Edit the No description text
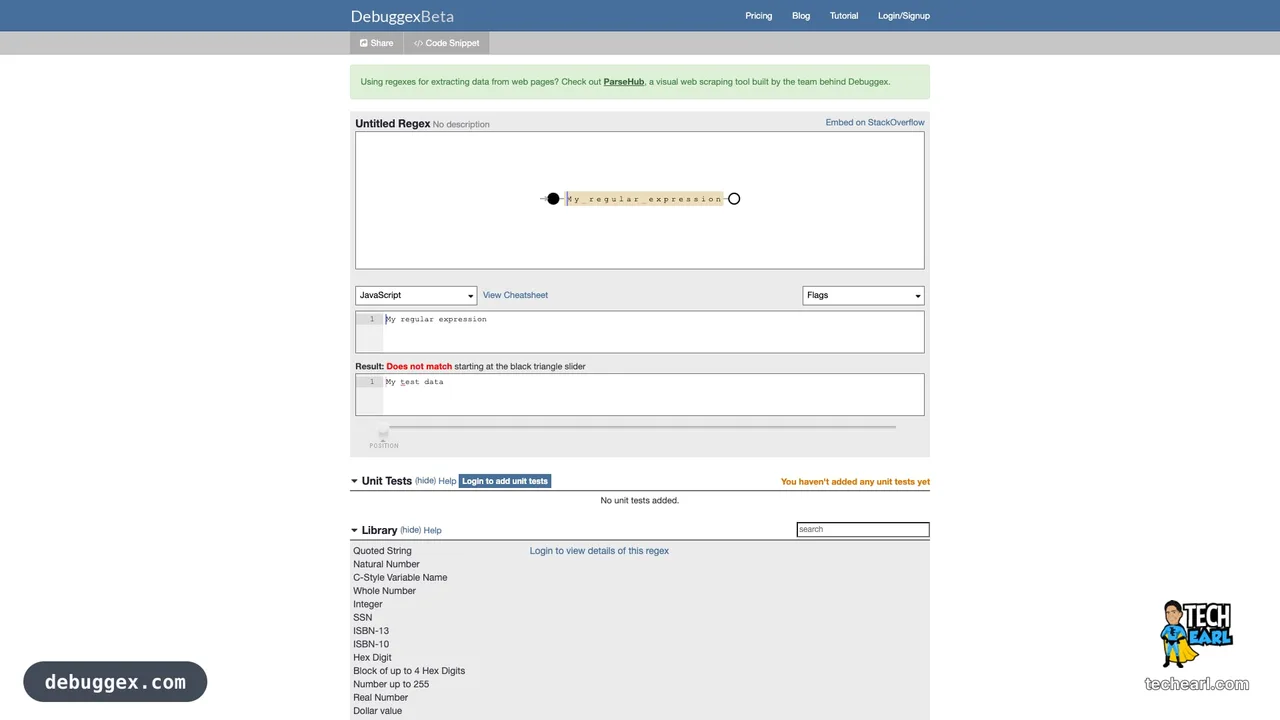This screenshot has width=1280, height=720. pos(461,125)
